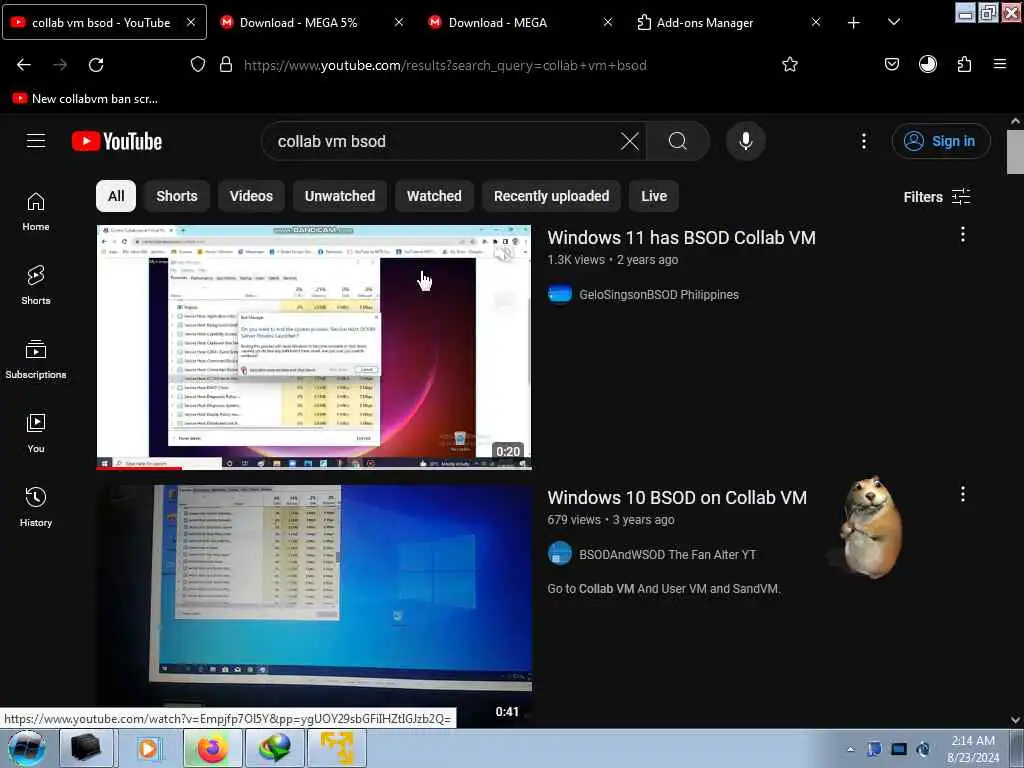Open the Windows Start button
The image size is (1024, 768).
[26, 748]
